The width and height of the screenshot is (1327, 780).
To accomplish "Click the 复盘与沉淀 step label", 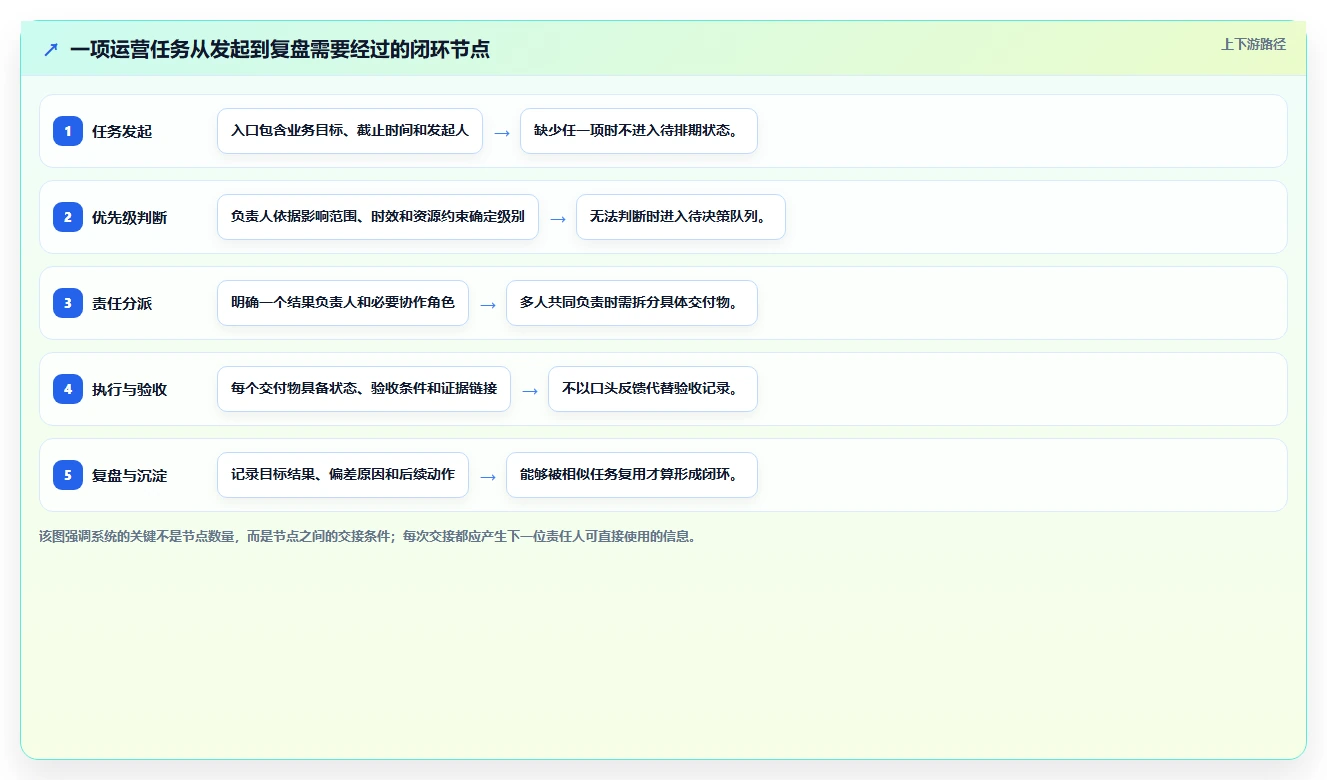I will coord(130,475).
